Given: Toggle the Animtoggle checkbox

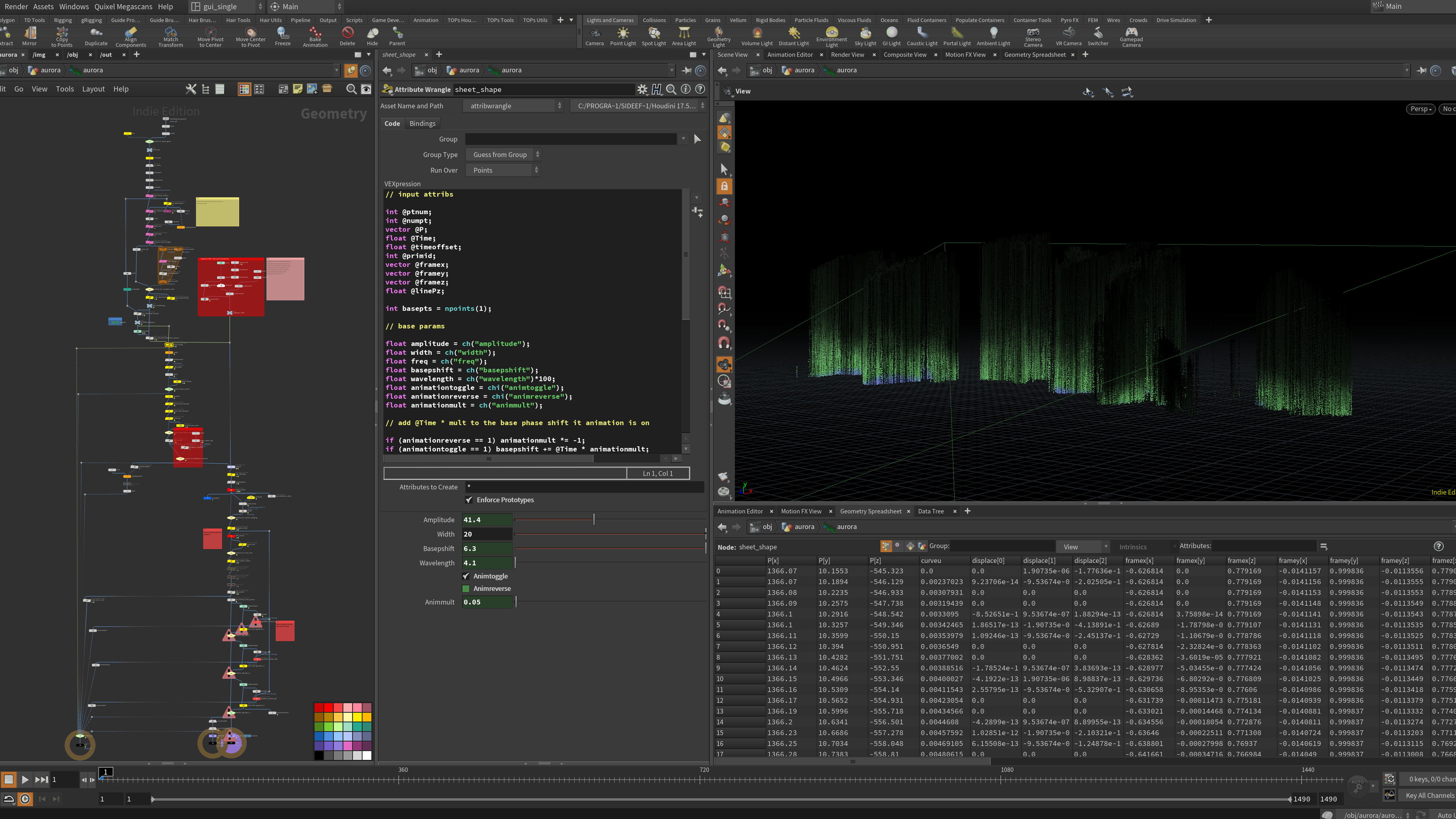Looking at the screenshot, I should click(466, 576).
